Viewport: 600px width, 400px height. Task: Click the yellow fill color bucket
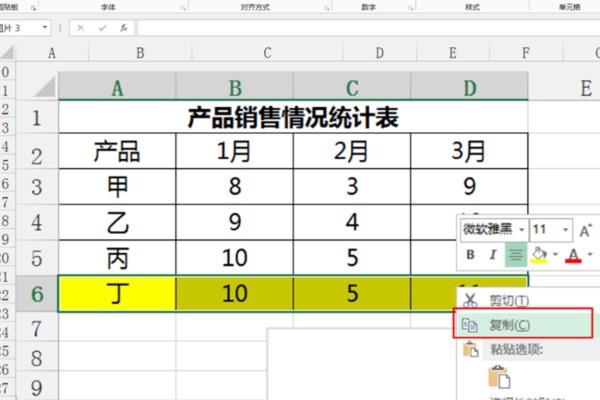click(x=539, y=256)
